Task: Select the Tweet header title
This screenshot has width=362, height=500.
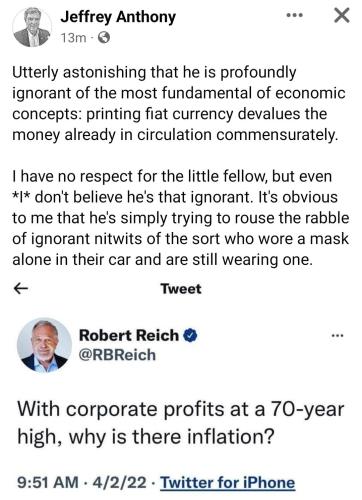Action: tap(181, 289)
